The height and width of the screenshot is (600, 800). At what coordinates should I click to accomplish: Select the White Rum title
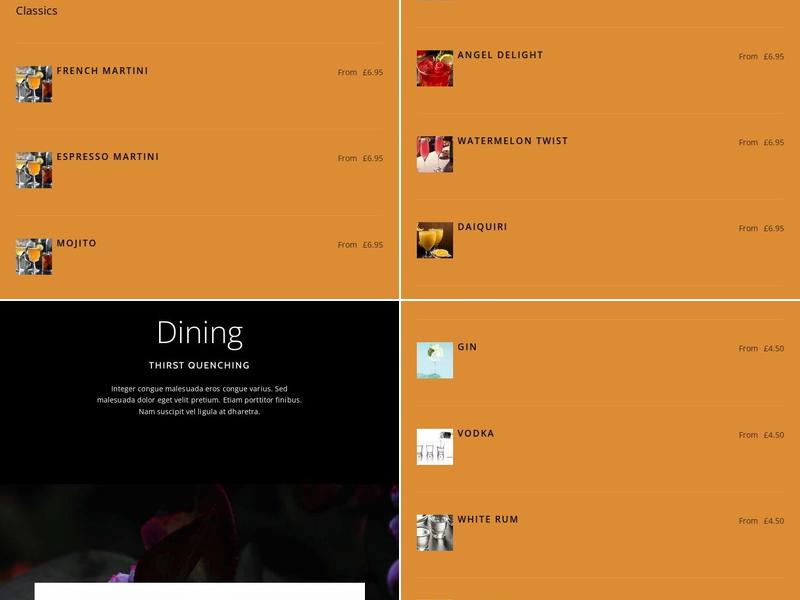[x=488, y=519]
